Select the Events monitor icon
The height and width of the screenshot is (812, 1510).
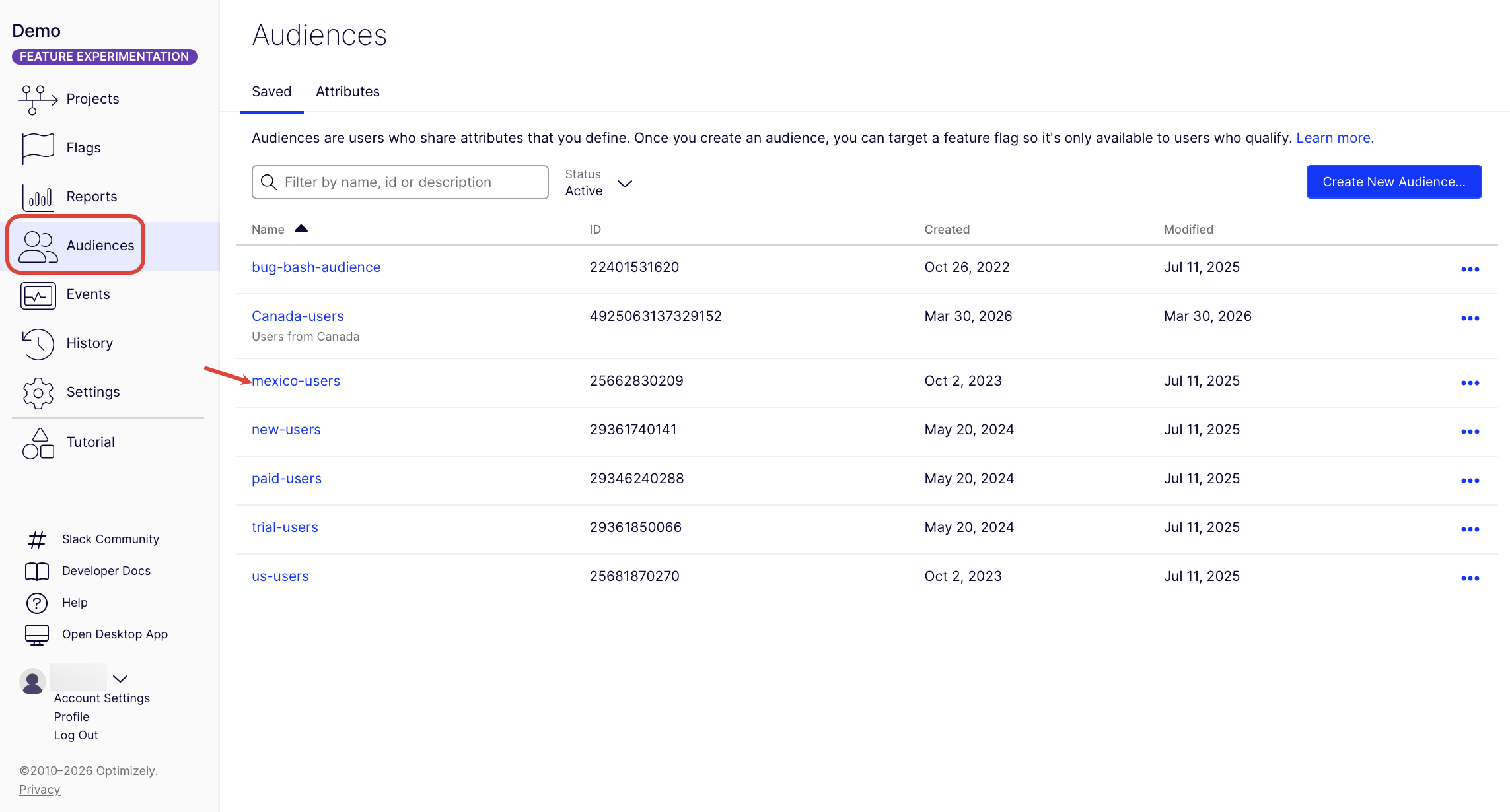pyautogui.click(x=38, y=295)
